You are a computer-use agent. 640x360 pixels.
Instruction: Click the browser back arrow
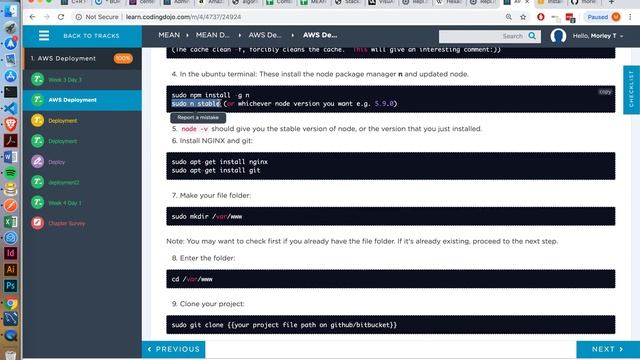click(32, 17)
